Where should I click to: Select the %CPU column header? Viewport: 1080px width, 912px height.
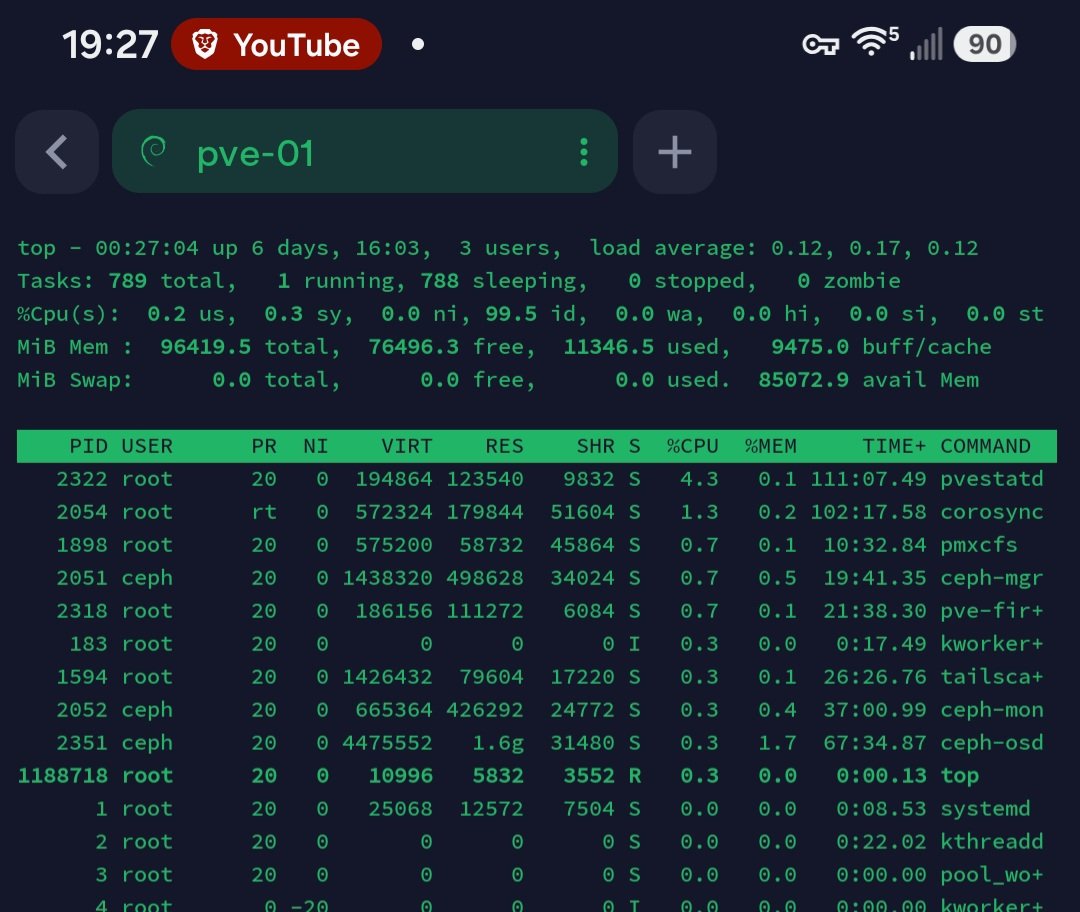[692, 446]
